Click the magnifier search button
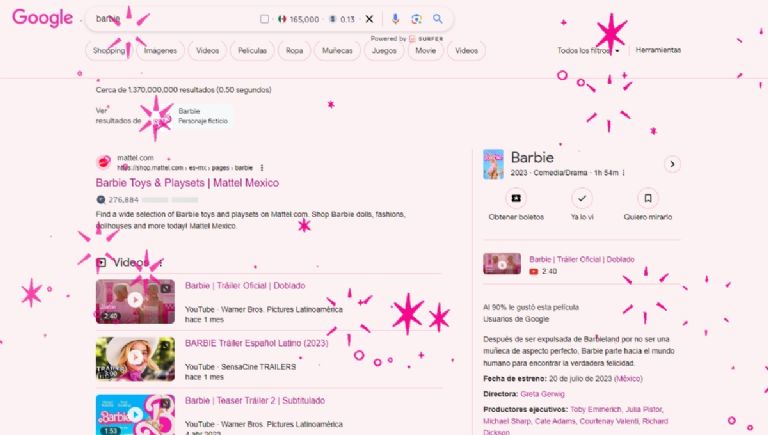Image resolution: width=768 pixels, height=435 pixels. click(437, 19)
